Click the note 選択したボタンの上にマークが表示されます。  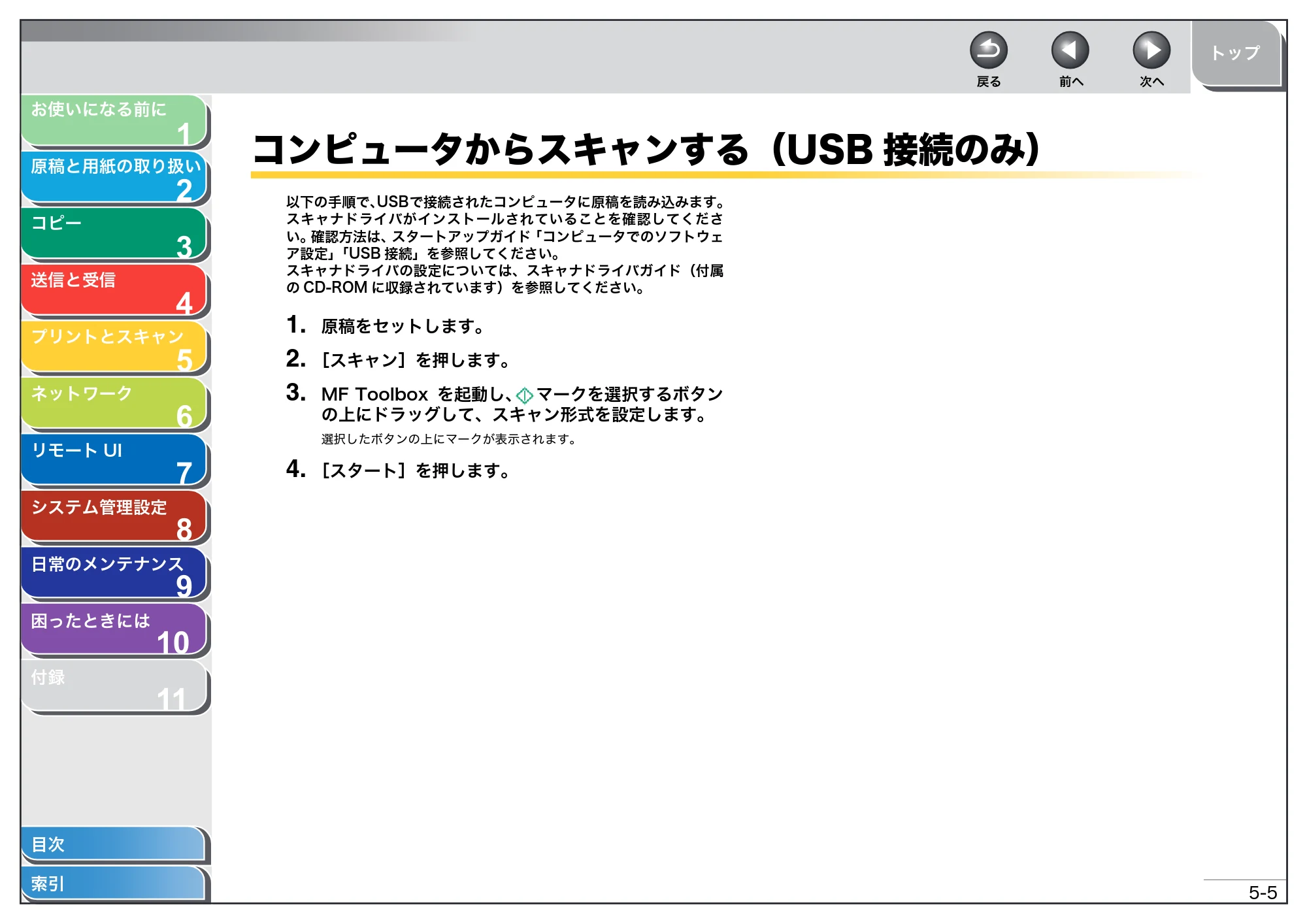coord(449,439)
